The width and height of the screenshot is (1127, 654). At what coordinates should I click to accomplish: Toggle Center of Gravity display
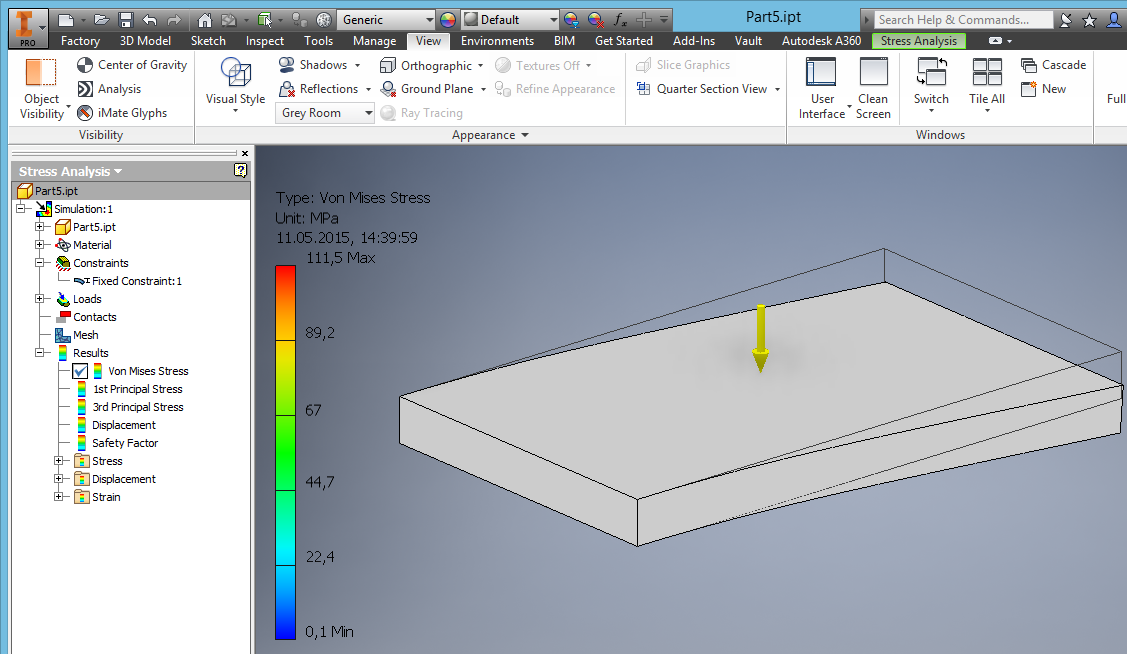coord(132,64)
